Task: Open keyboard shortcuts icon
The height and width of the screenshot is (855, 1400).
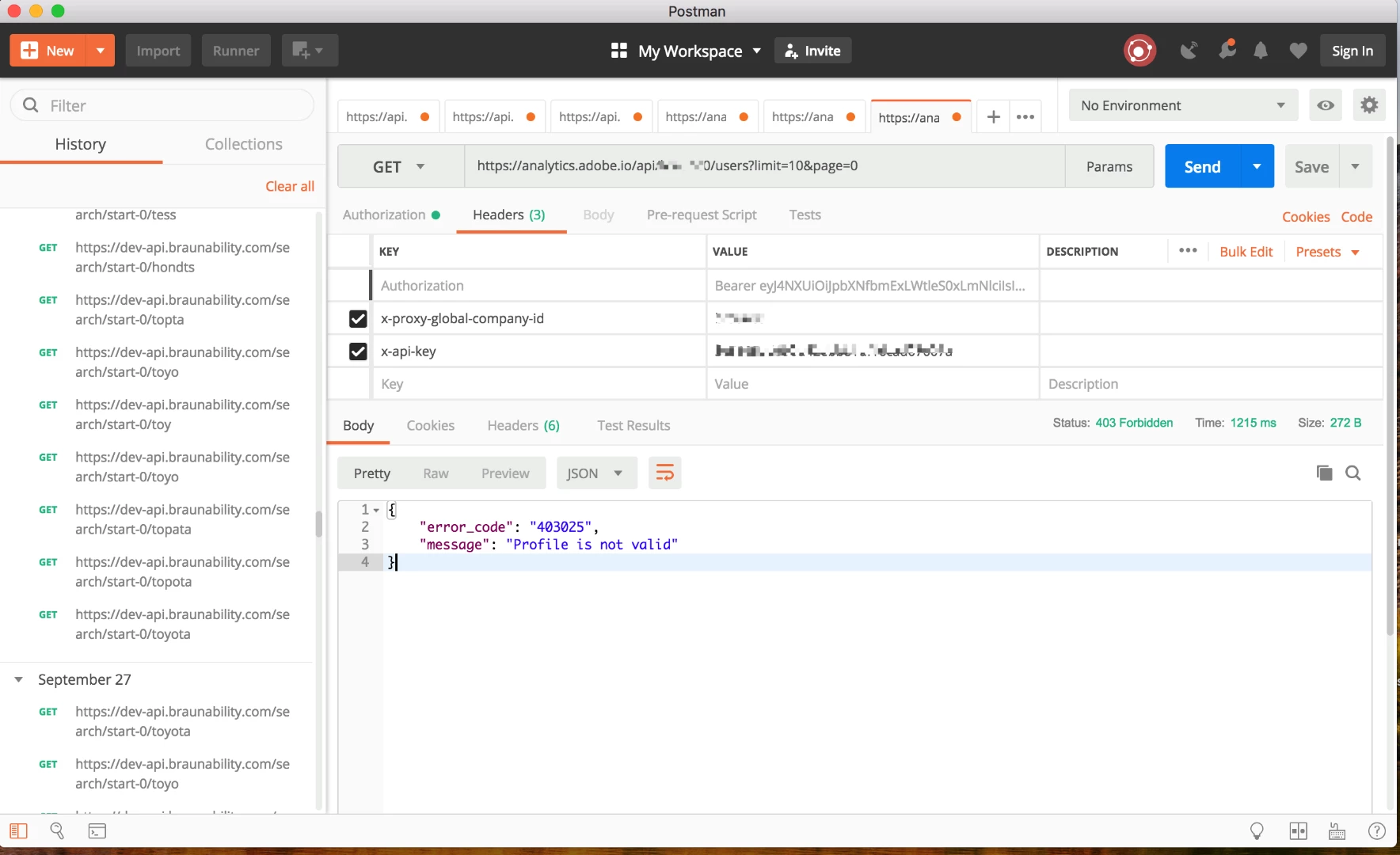Action: pos(1337,830)
